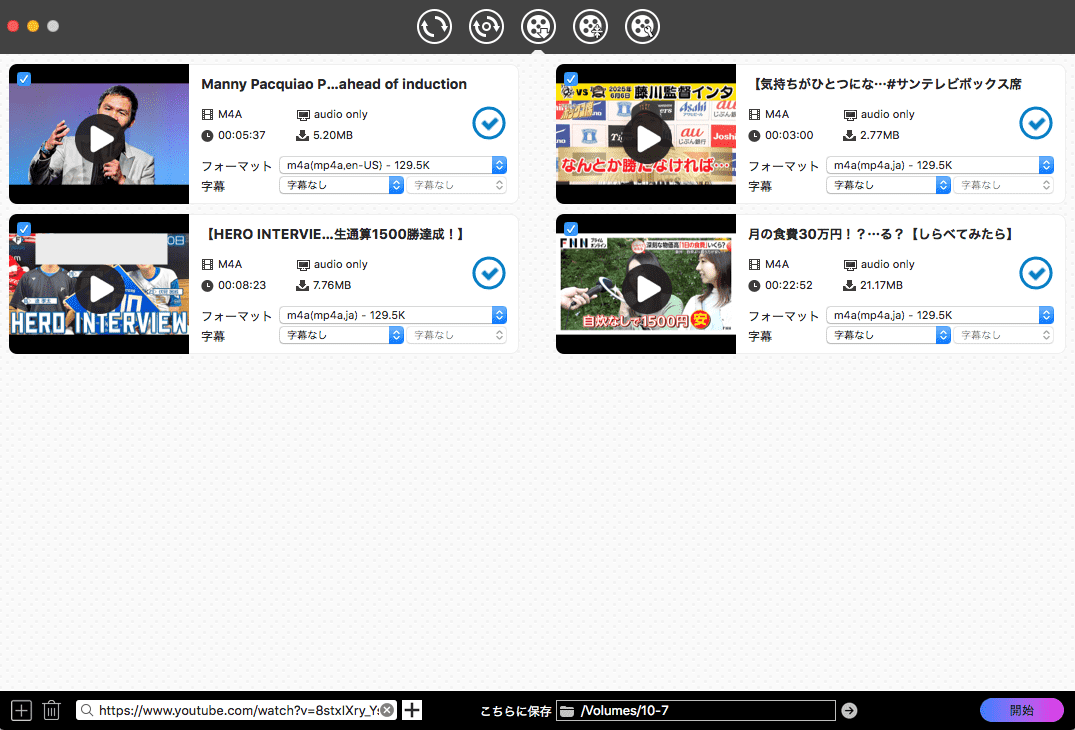Open format dropdown for 月の食費30万円 video

(x=939, y=315)
